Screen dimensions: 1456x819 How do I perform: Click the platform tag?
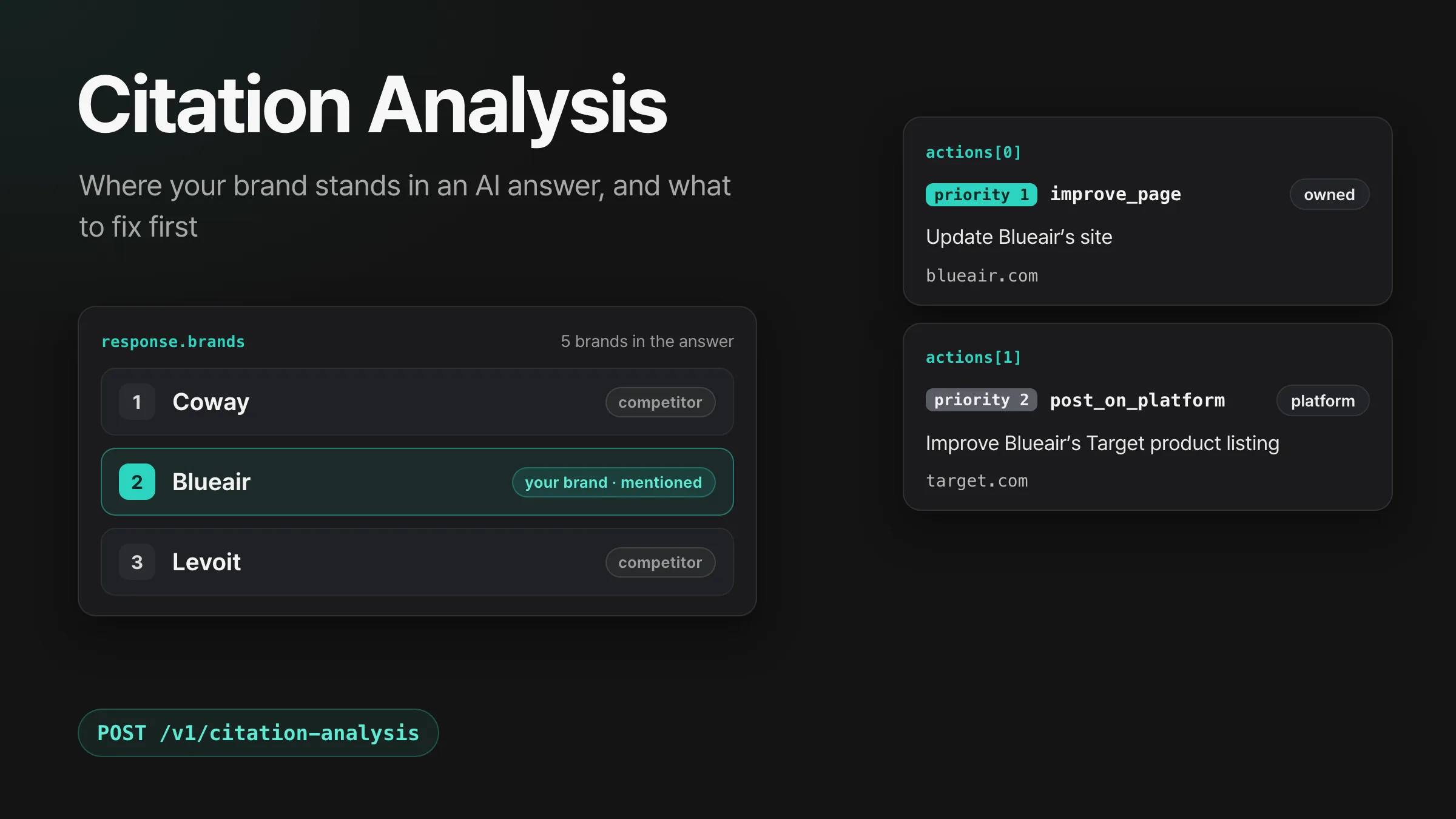tap(1323, 400)
